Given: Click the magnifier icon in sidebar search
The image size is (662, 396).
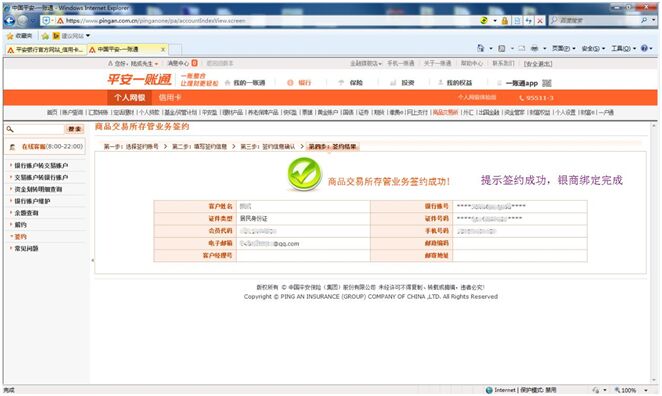Looking at the screenshot, I should pos(10,129).
